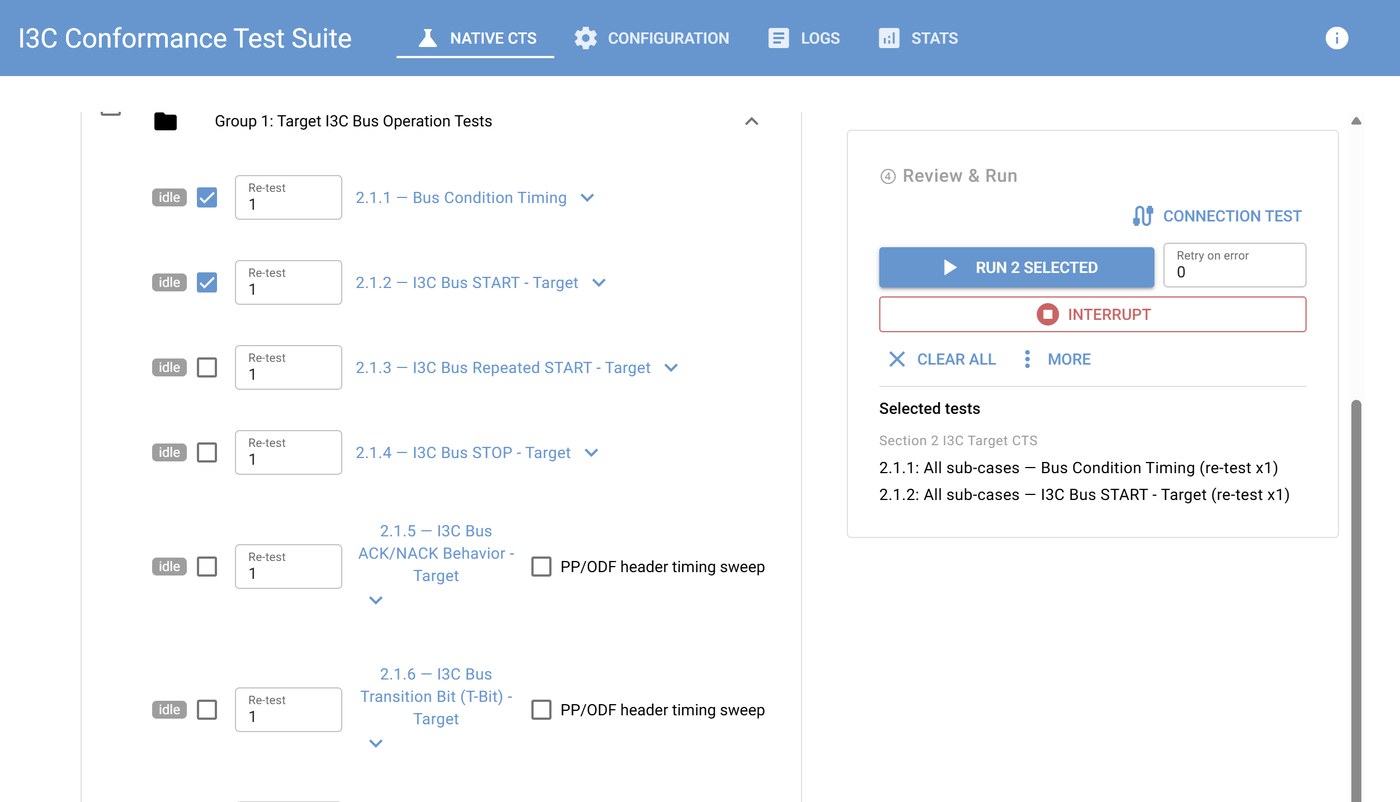
Task: Expand sub-cases of 2.1.3 Repeated START
Action: (x=672, y=368)
